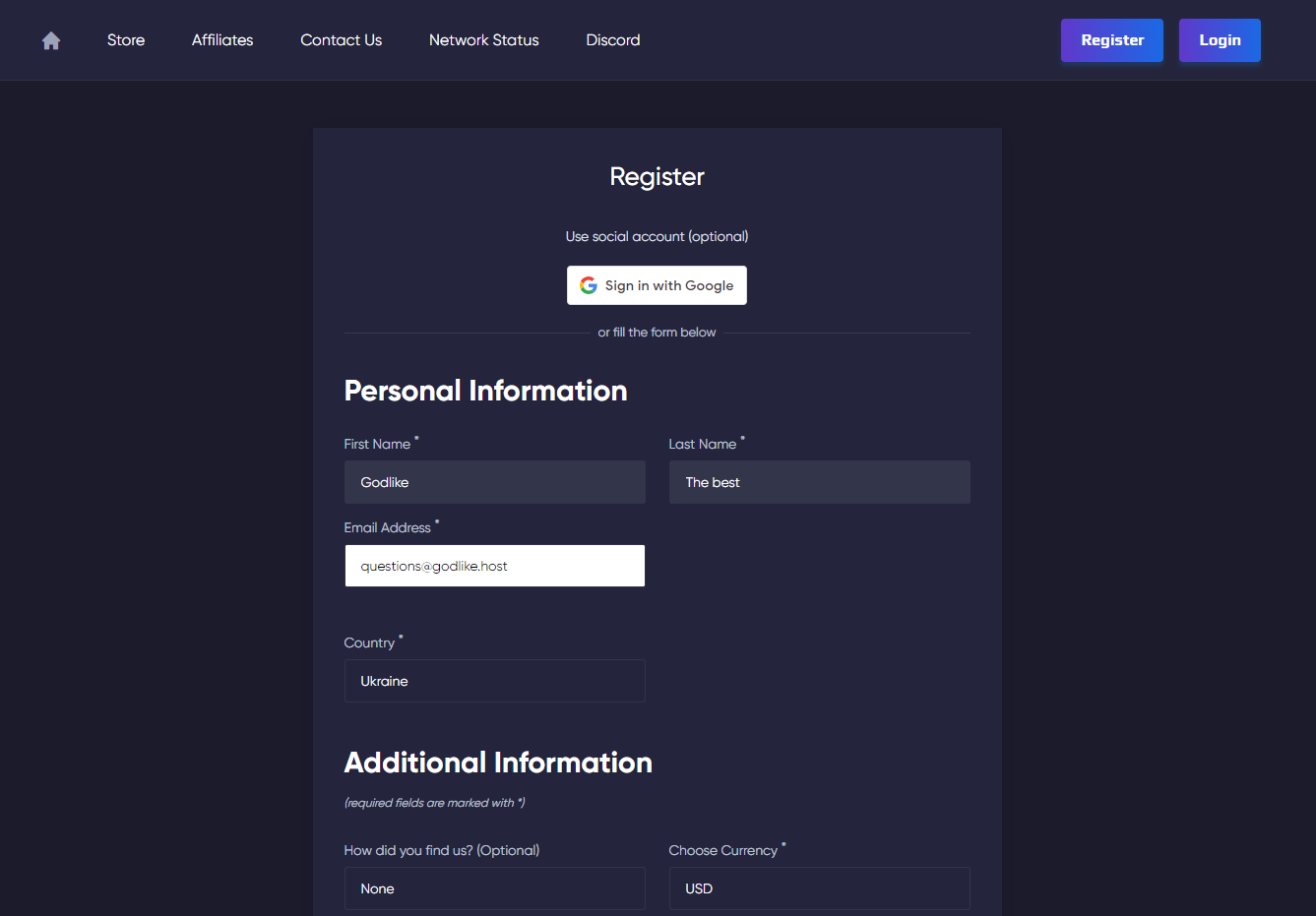
Task: Click the Personal Information heading
Action: pos(485,391)
